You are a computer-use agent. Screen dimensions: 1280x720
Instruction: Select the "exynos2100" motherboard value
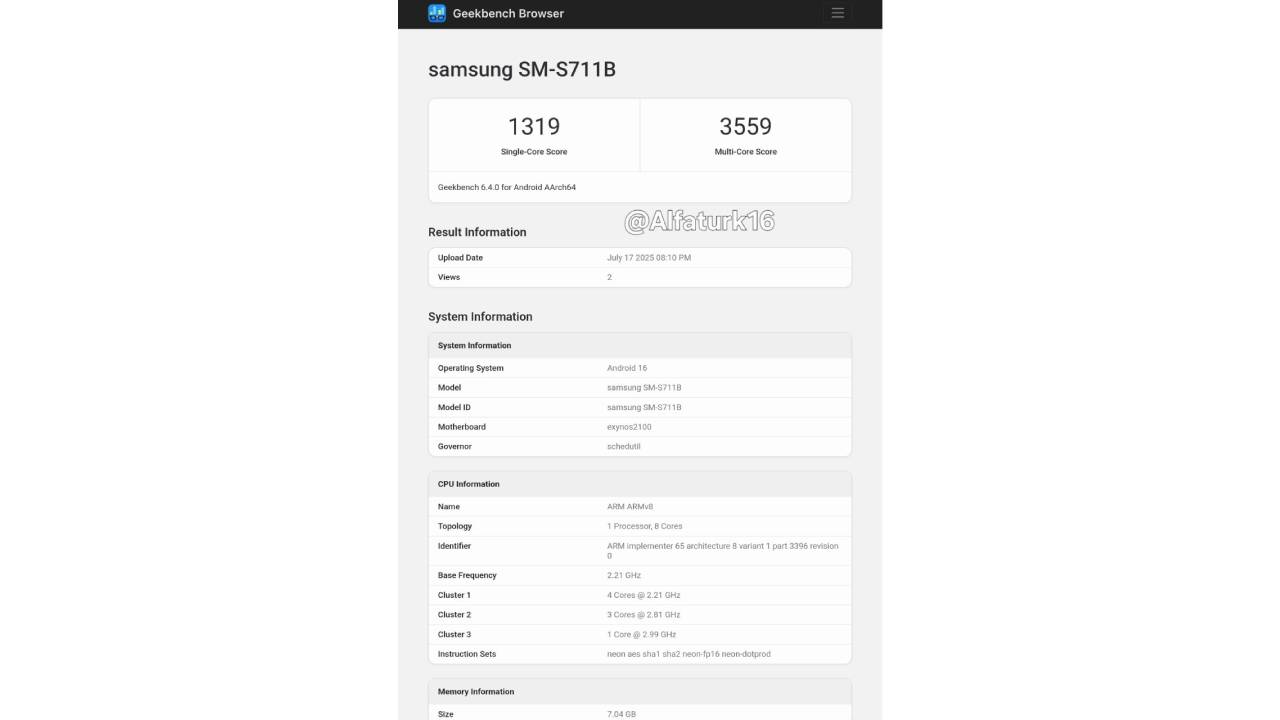629,427
